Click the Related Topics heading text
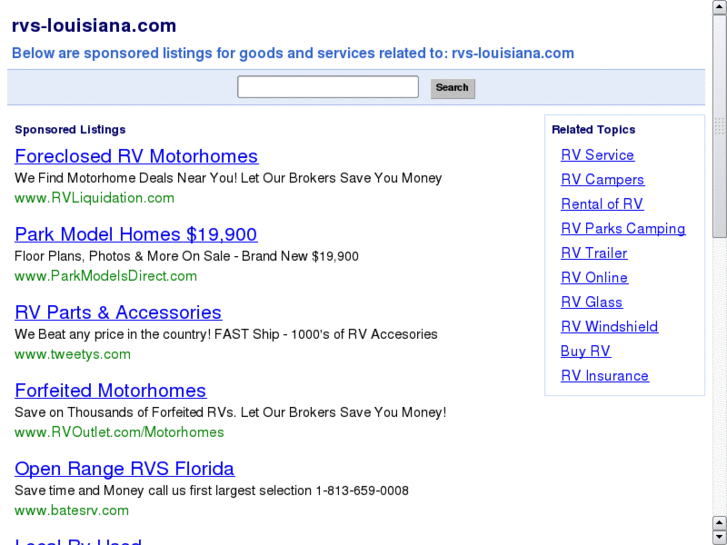Image resolution: width=727 pixels, height=545 pixels. [x=593, y=130]
